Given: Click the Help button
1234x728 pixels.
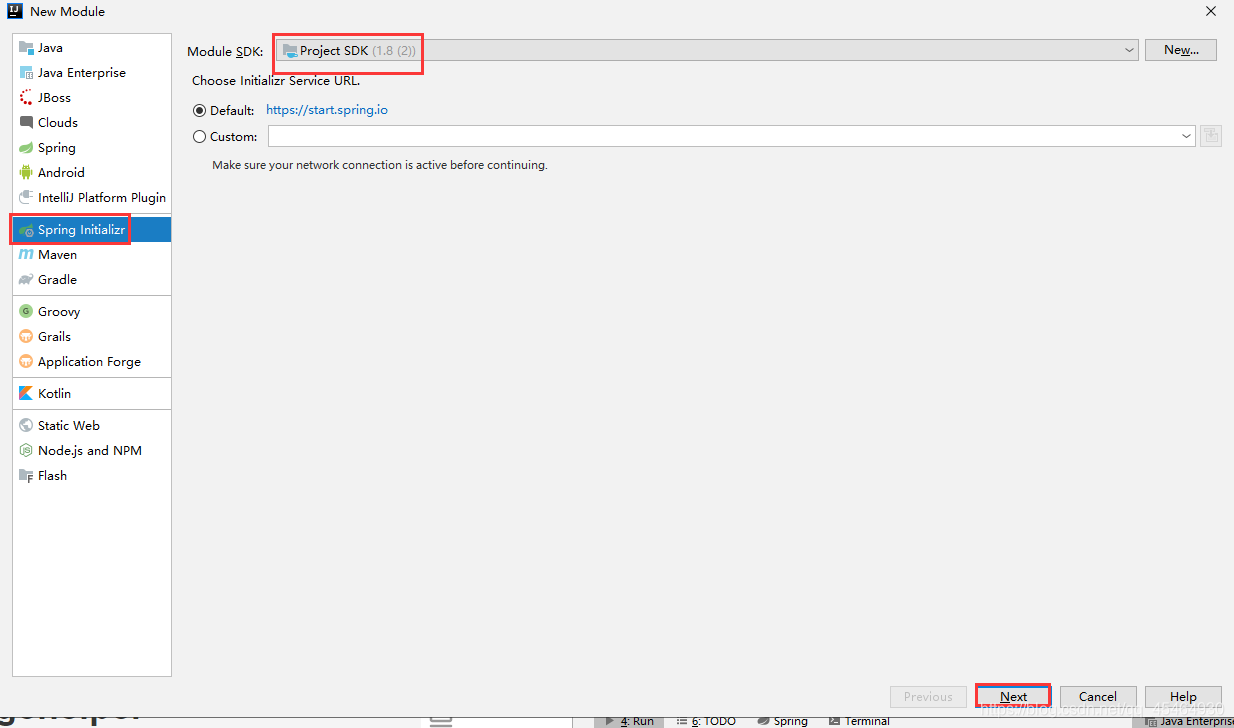Looking at the screenshot, I should coord(1183,697).
